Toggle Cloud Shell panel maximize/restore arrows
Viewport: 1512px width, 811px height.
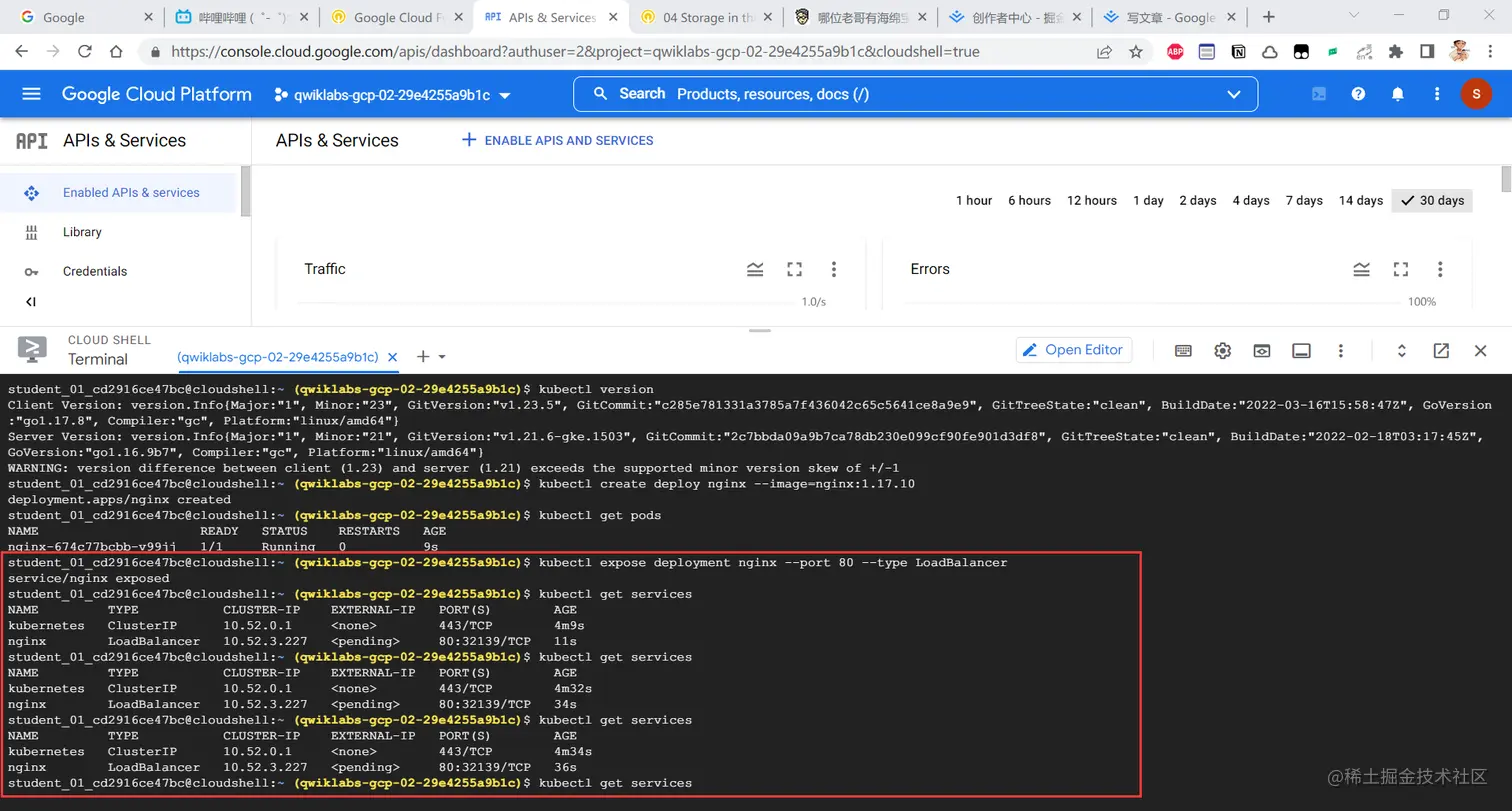pyautogui.click(x=1402, y=350)
